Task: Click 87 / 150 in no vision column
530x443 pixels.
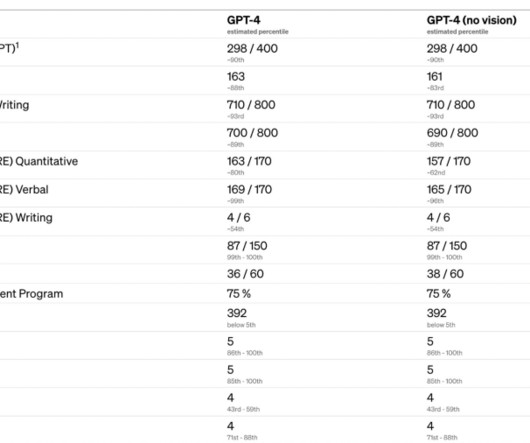Action: tap(447, 246)
